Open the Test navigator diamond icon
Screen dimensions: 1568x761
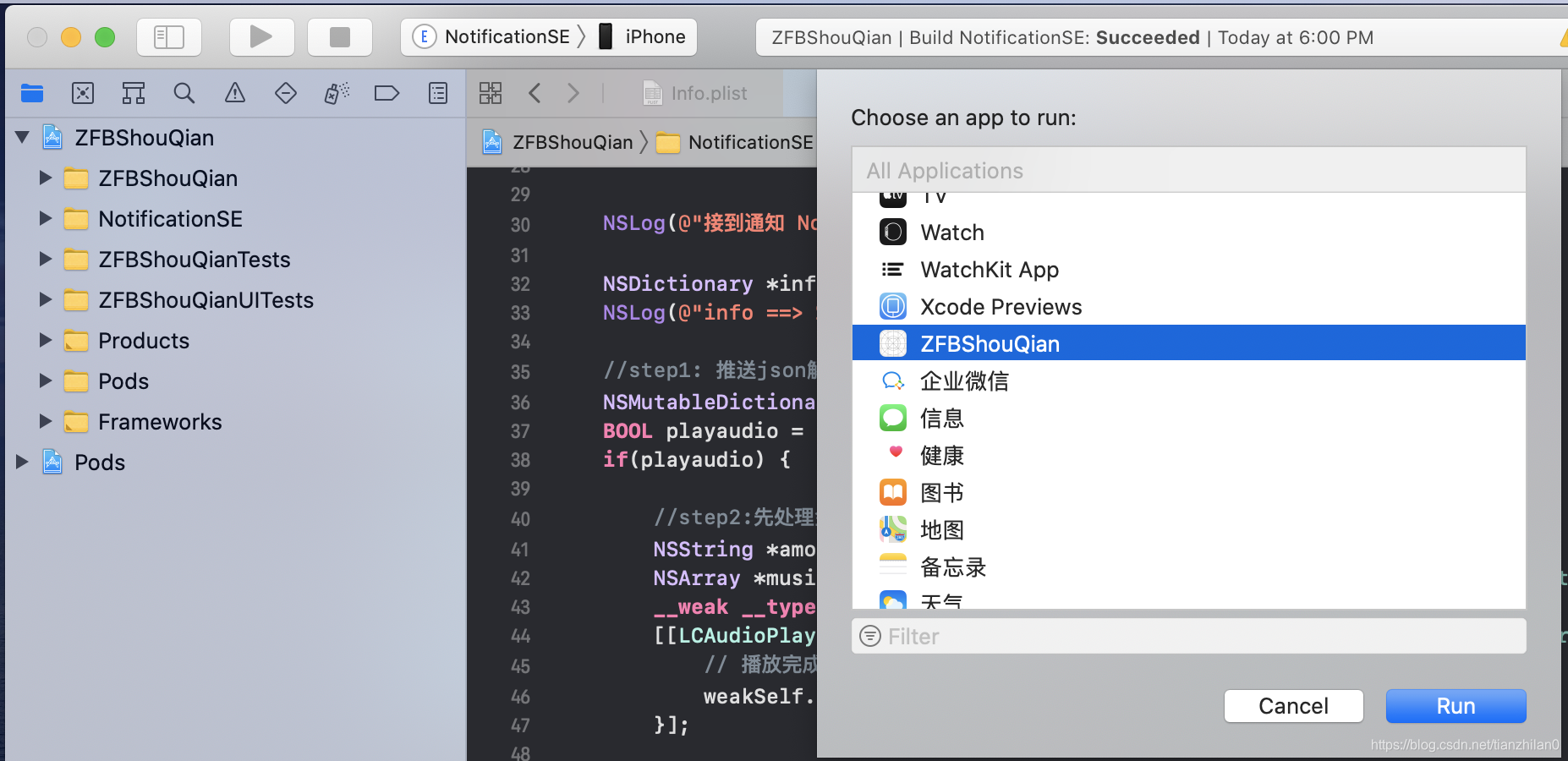pyautogui.click(x=286, y=93)
